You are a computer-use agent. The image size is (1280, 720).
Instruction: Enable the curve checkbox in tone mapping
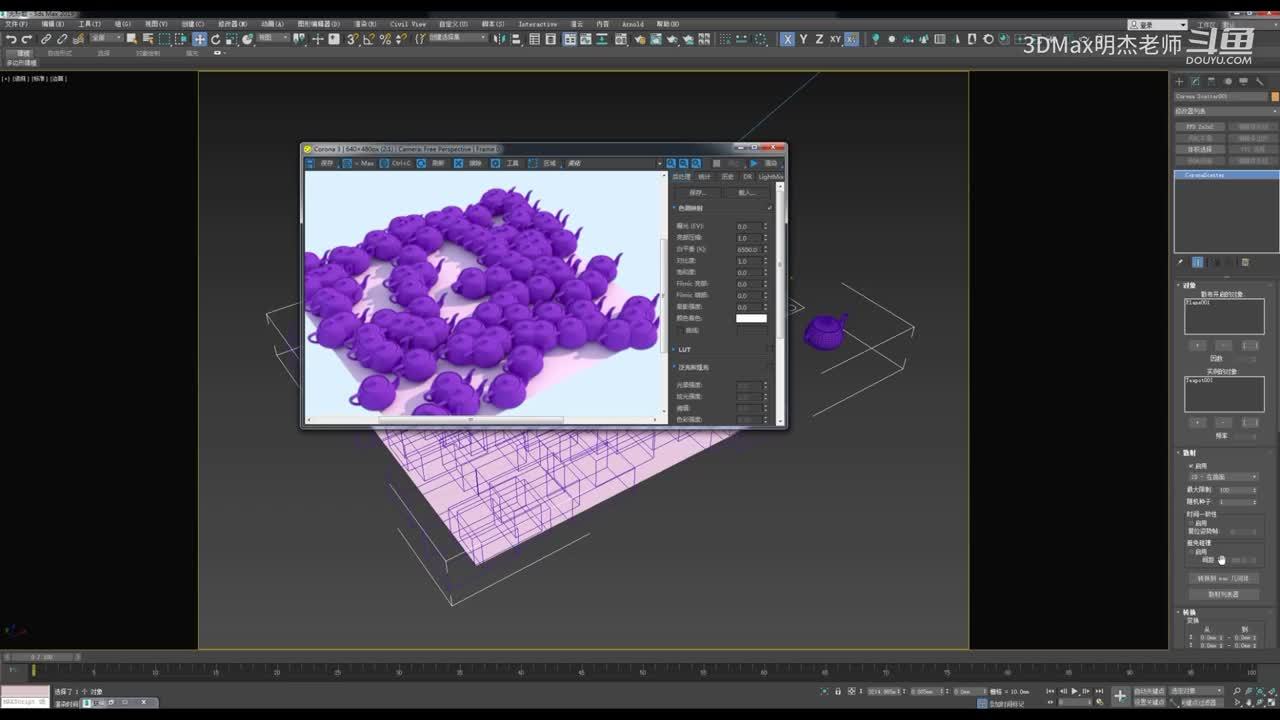coord(681,330)
